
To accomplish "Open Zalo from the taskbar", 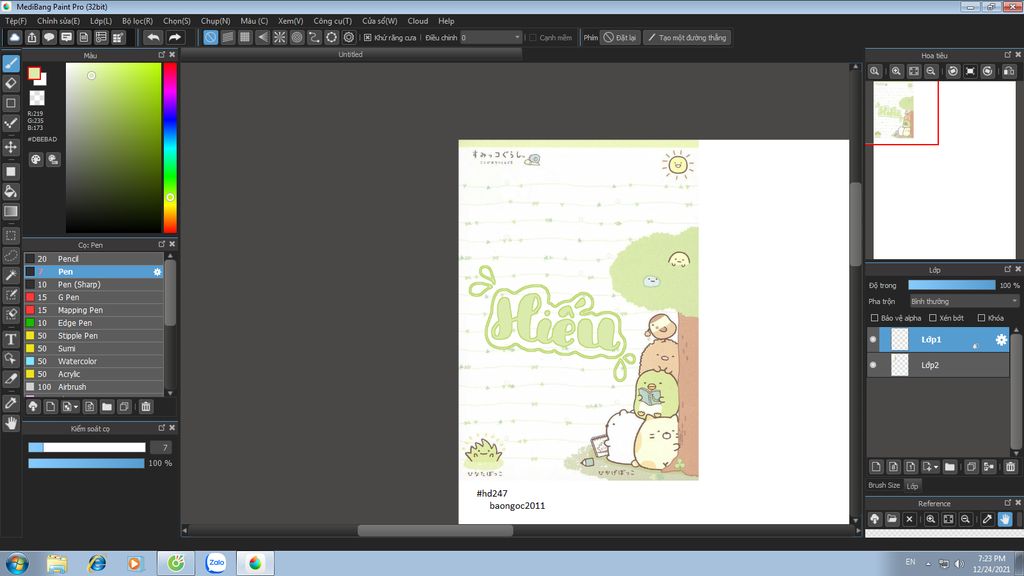I will [216, 563].
